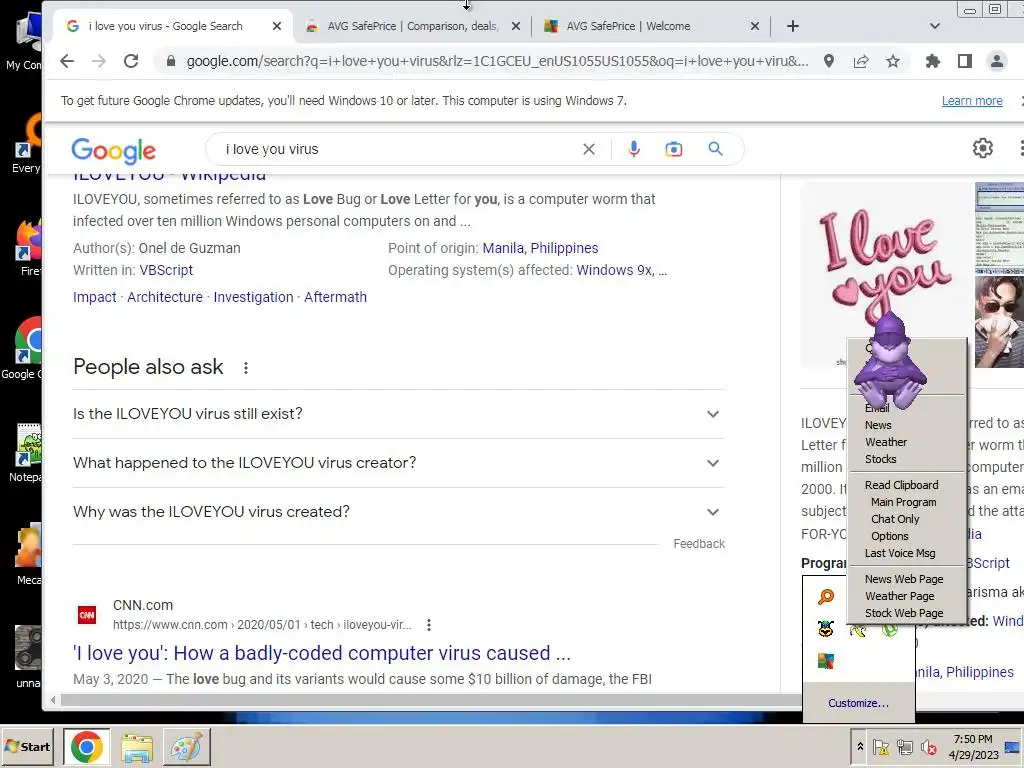Open the three-dot menu for CNN result

pos(428,625)
